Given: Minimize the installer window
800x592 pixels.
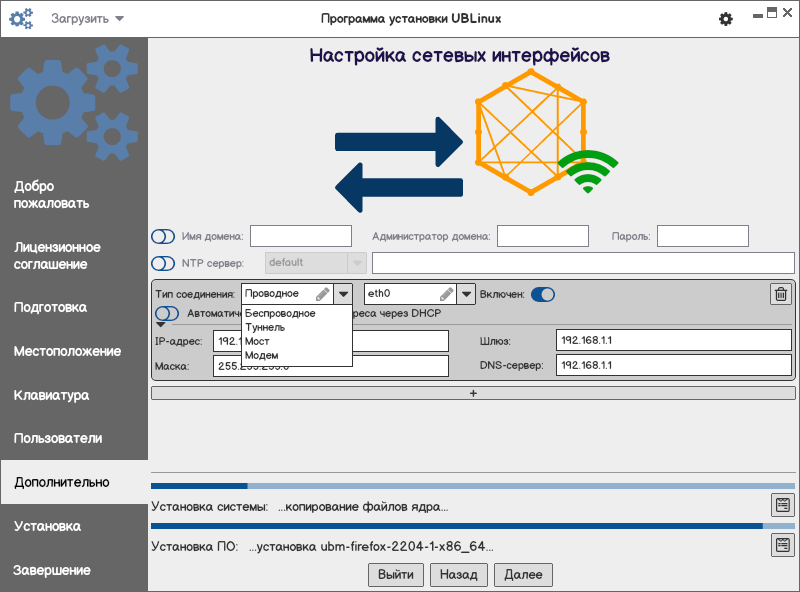Looking at the screenshot, I should [758, 16].
